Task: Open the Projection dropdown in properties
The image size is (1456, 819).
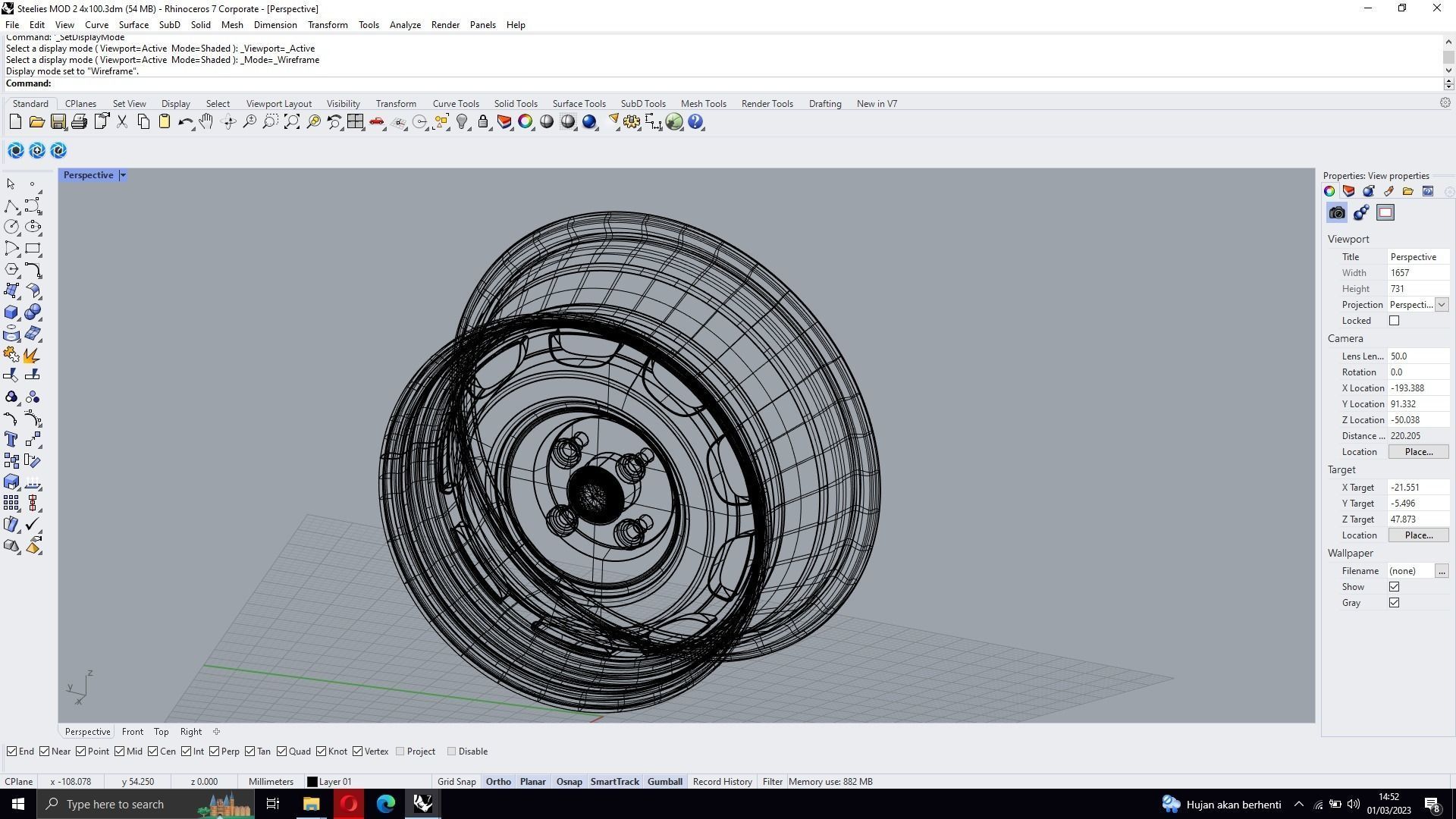Action: coord(1441,305)
